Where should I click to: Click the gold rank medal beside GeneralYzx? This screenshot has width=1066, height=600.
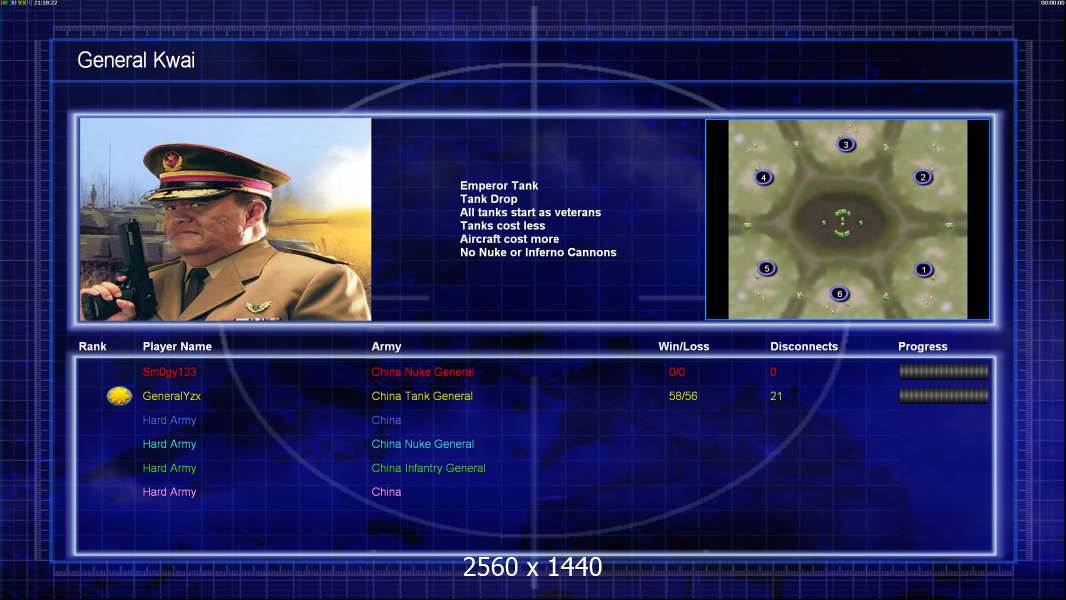point(120,395)
